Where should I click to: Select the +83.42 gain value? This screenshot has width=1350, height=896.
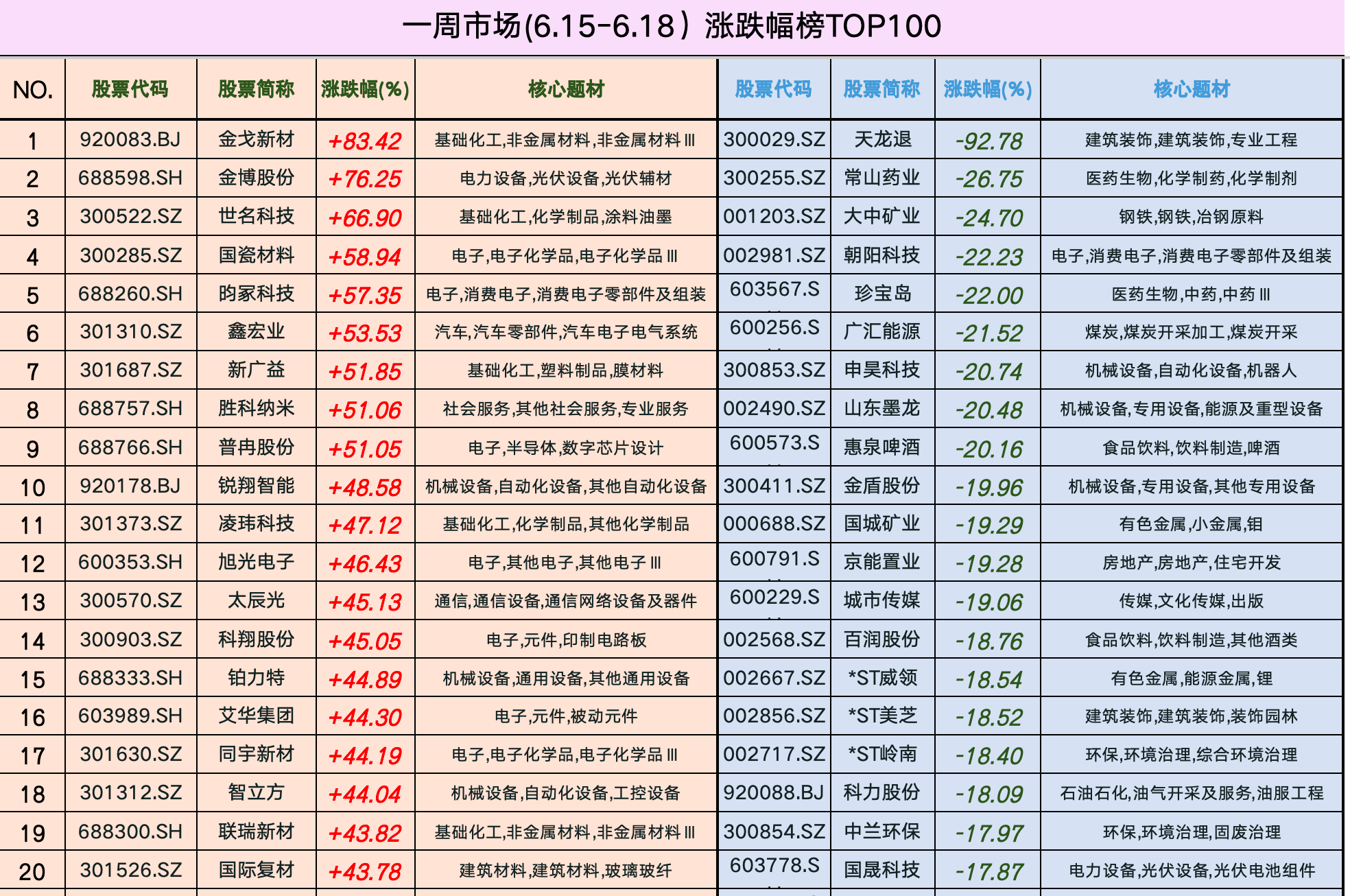click(364, 141)
